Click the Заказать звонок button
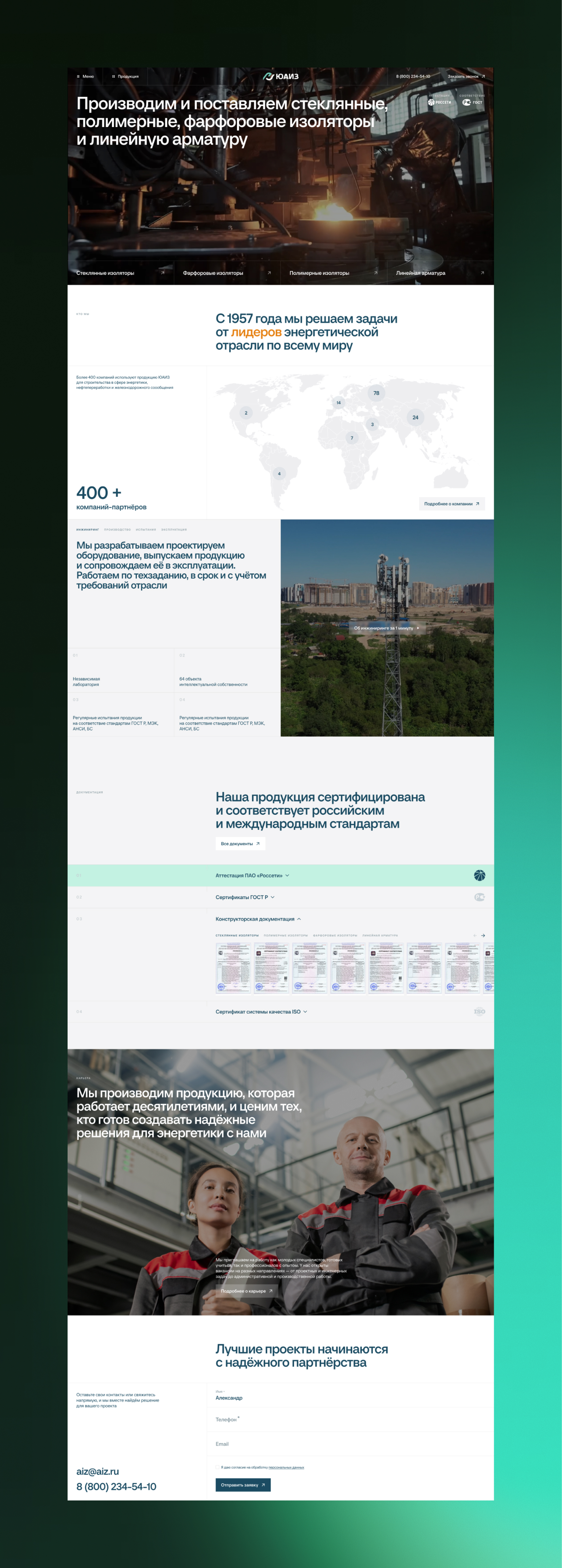562x1568 pixels. (466, 77)
